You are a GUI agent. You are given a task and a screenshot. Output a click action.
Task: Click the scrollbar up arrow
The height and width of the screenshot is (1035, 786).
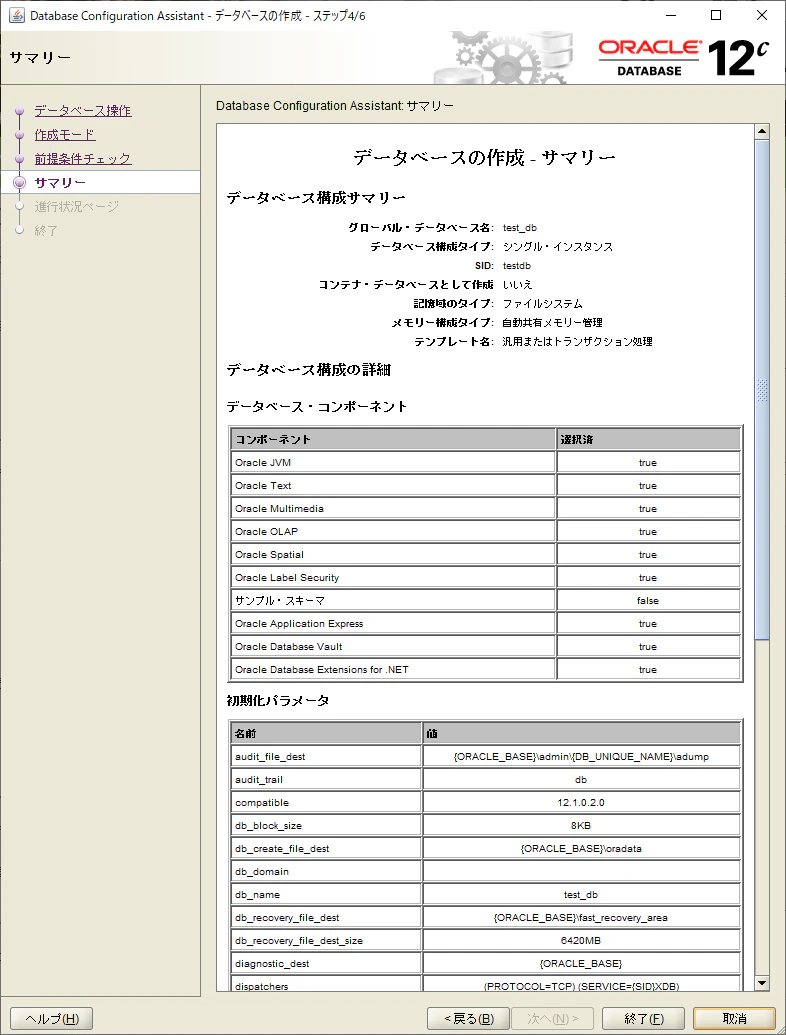[762, 131]
